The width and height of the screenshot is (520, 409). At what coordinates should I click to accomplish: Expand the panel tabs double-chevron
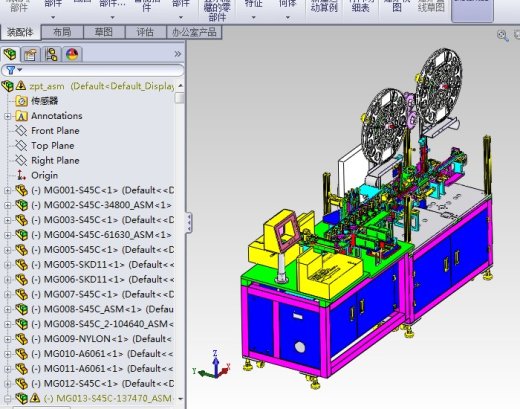[x=178, y=54]
